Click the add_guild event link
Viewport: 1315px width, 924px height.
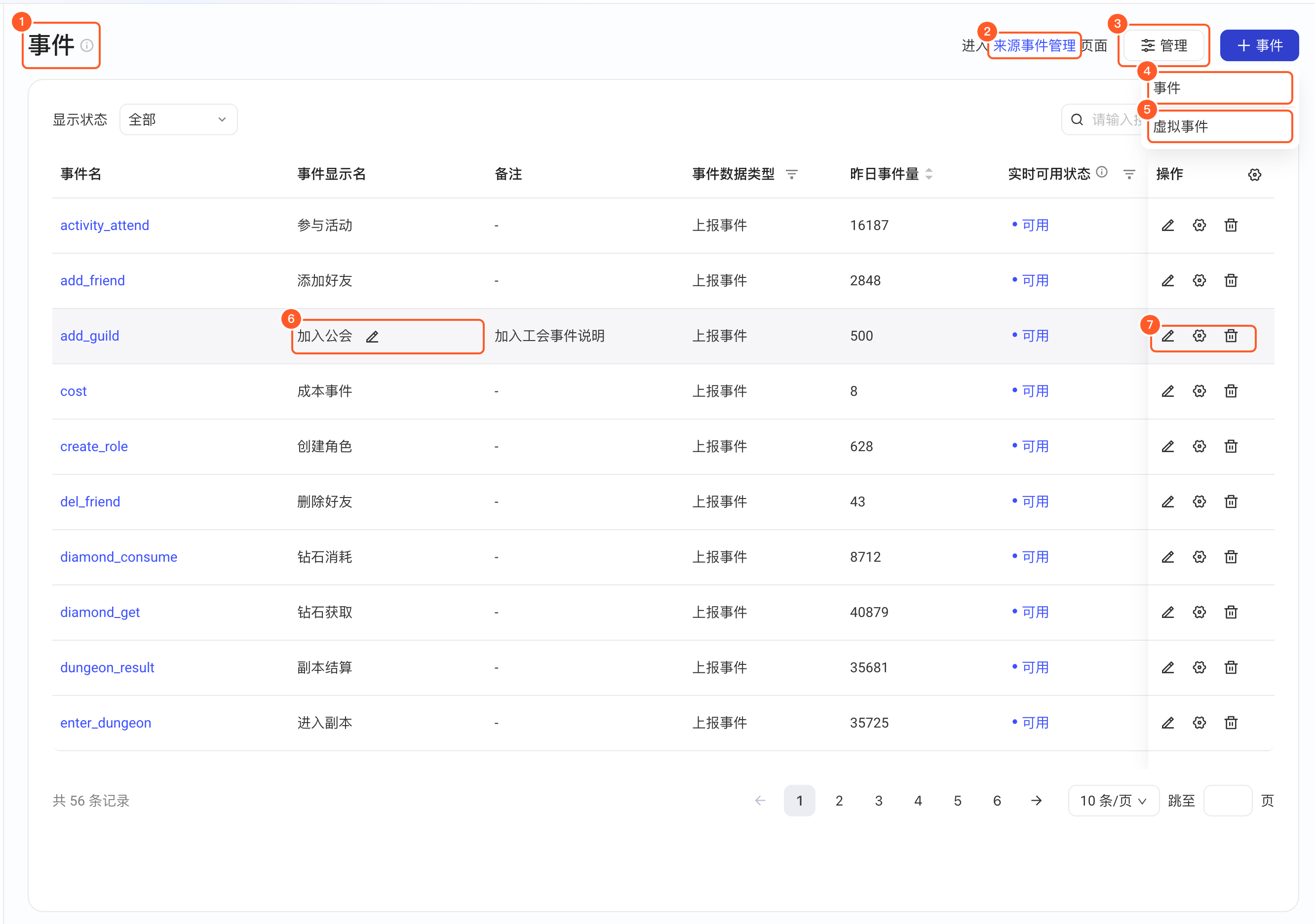tap(89, 336)
